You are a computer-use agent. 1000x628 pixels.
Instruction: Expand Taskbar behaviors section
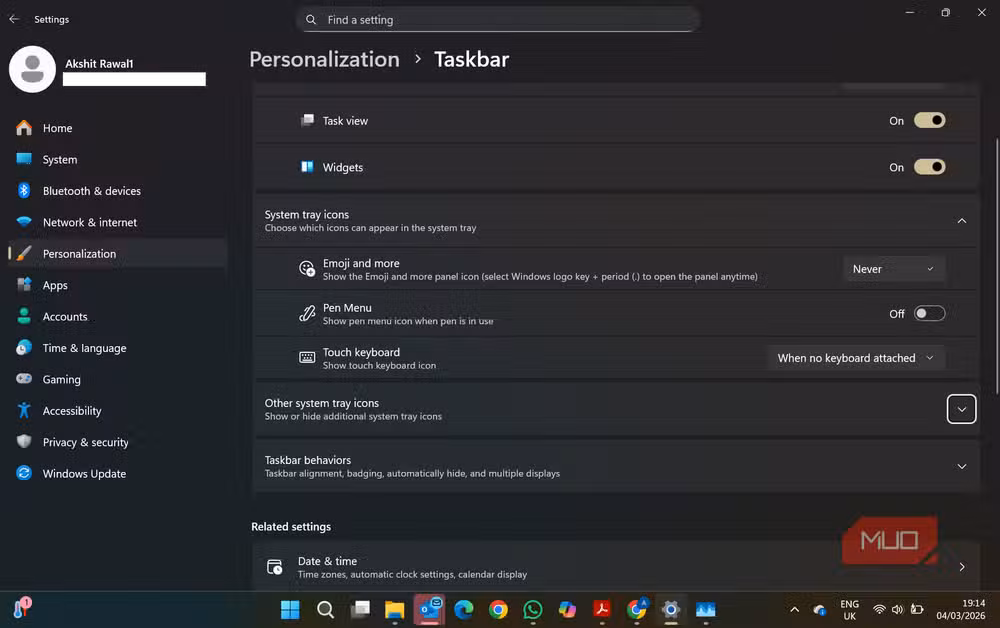point(962,467)
